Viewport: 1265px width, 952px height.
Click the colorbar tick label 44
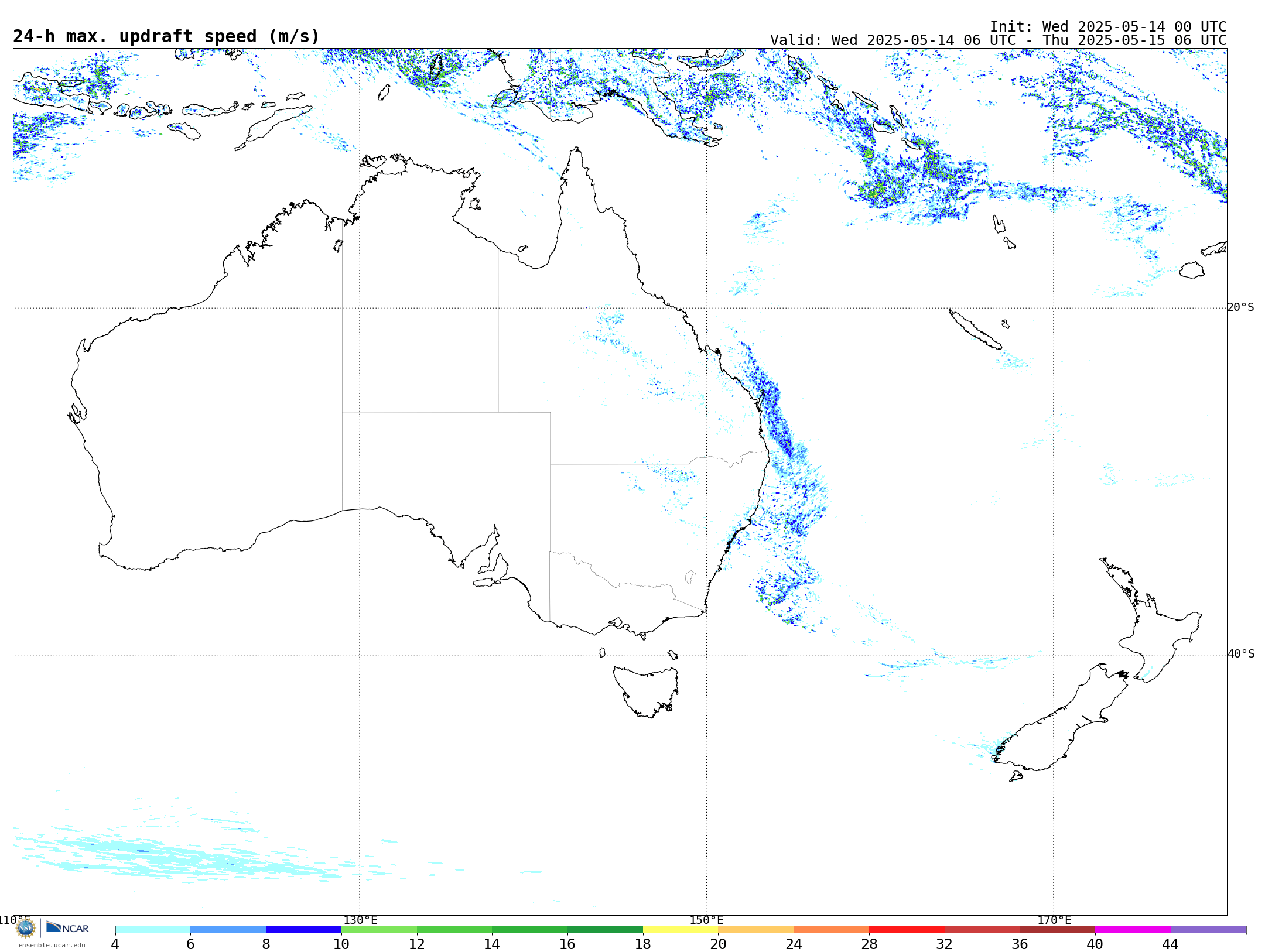coord(1171,944)
